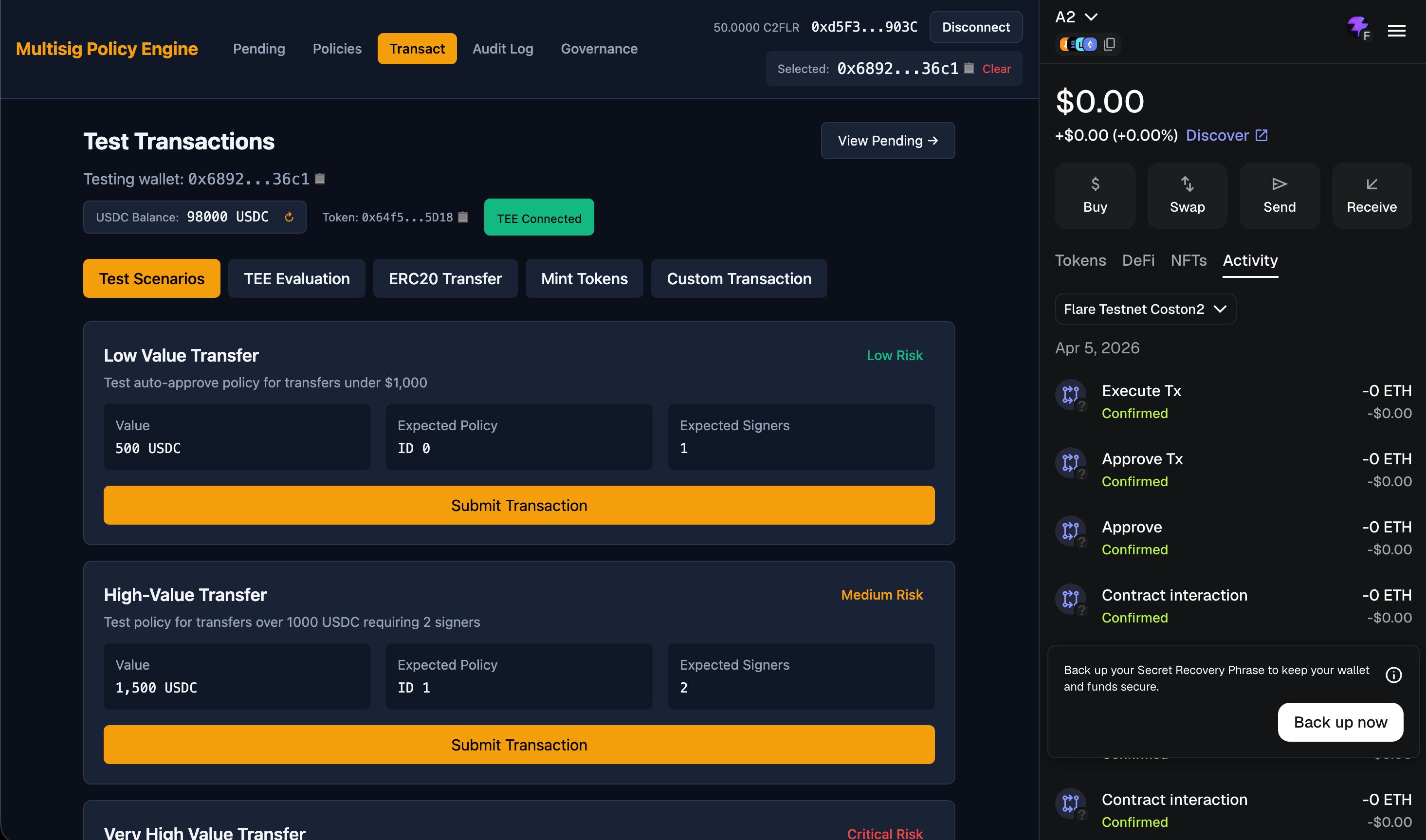Image resolution: width=1426 pixels, height=840 pixels.
Task: Show the wallet Tokens tab
Action: pos(1080,260)
